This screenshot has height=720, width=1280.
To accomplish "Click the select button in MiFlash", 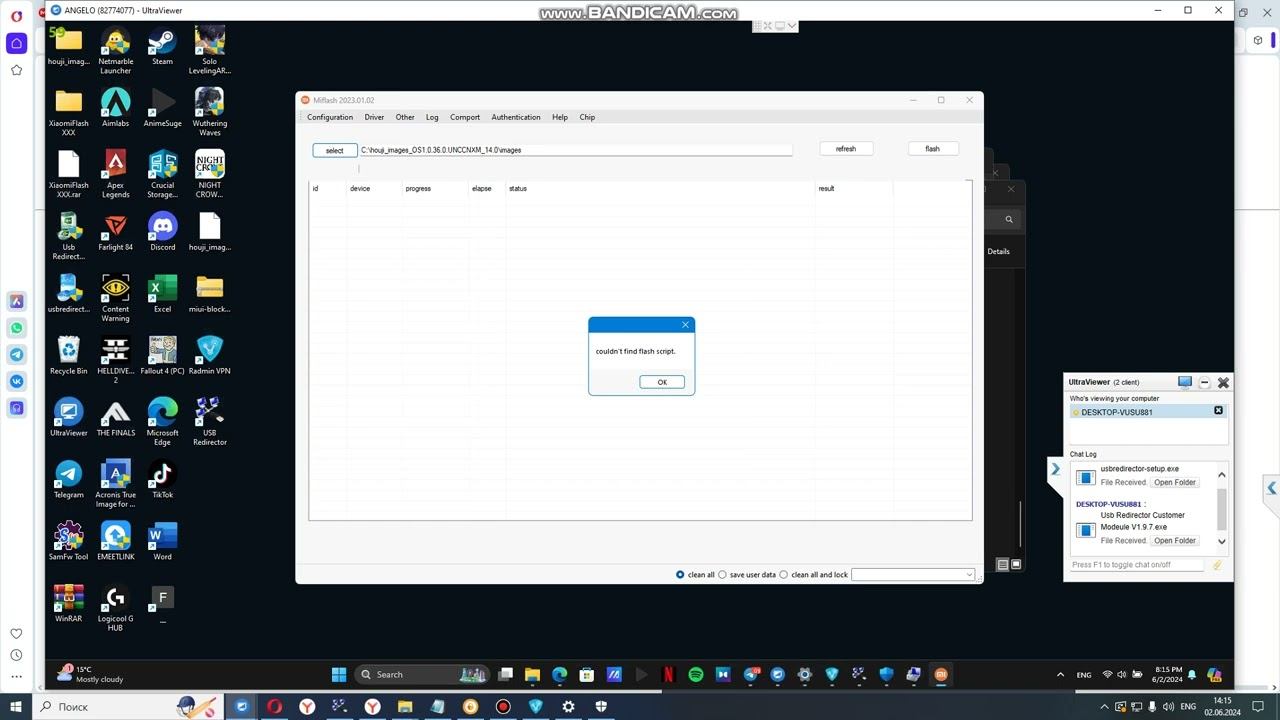I will click(x=335, y=150).
